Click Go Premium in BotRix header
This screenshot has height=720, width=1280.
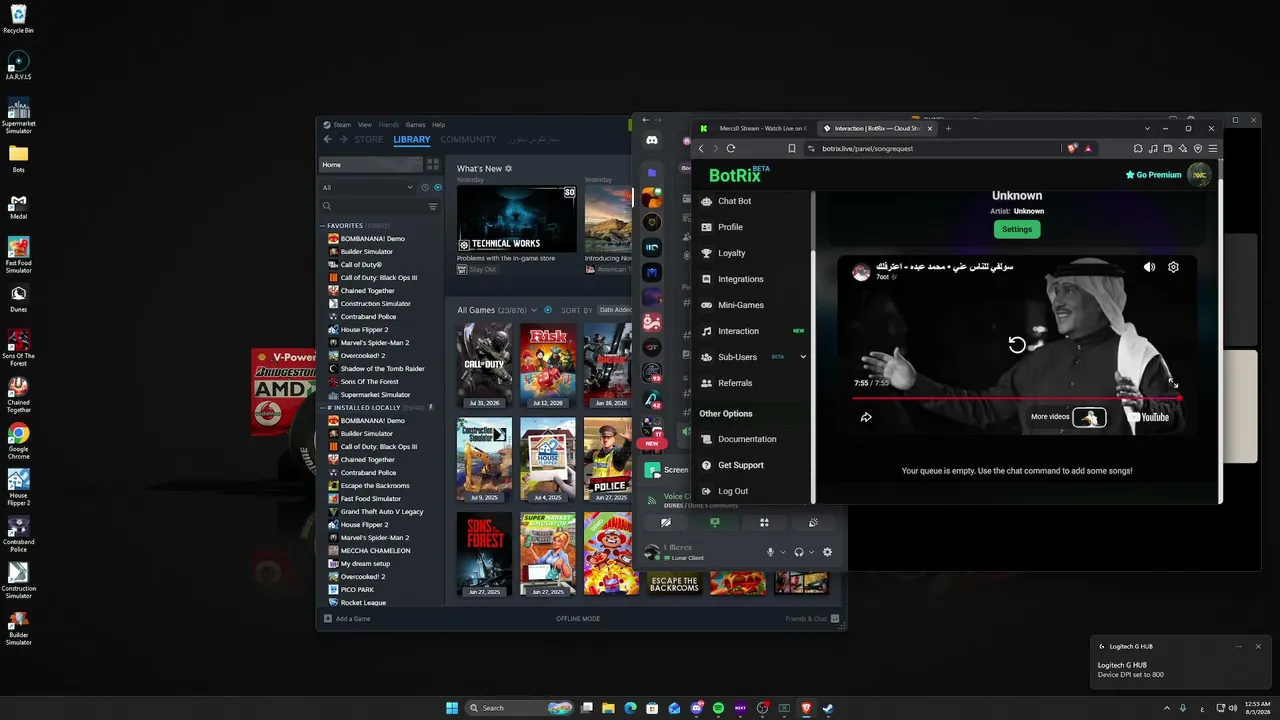pyautogui.click(x=1153, y=175)
